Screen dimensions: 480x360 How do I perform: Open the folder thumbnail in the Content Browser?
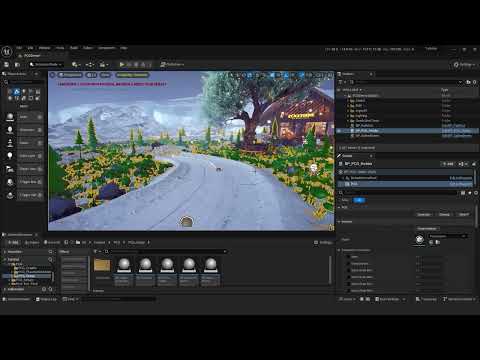[x=102, y=266]
